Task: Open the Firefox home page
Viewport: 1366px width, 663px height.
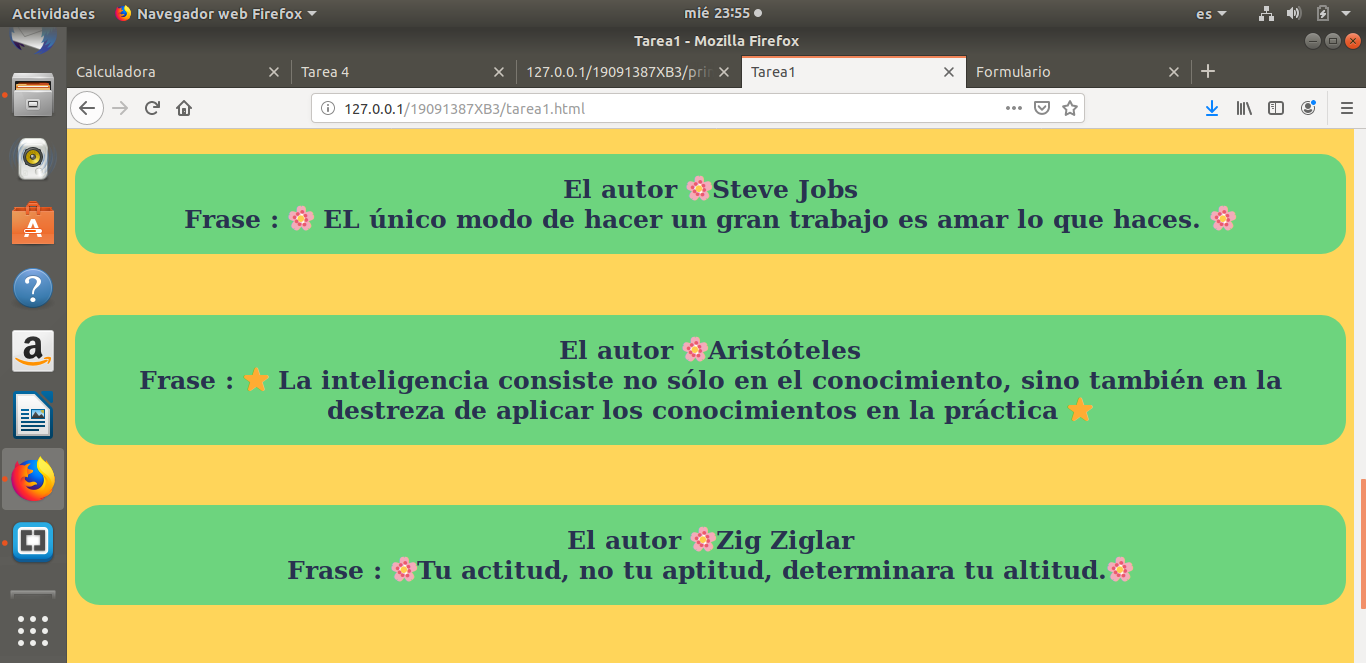Action: point(184,108)
